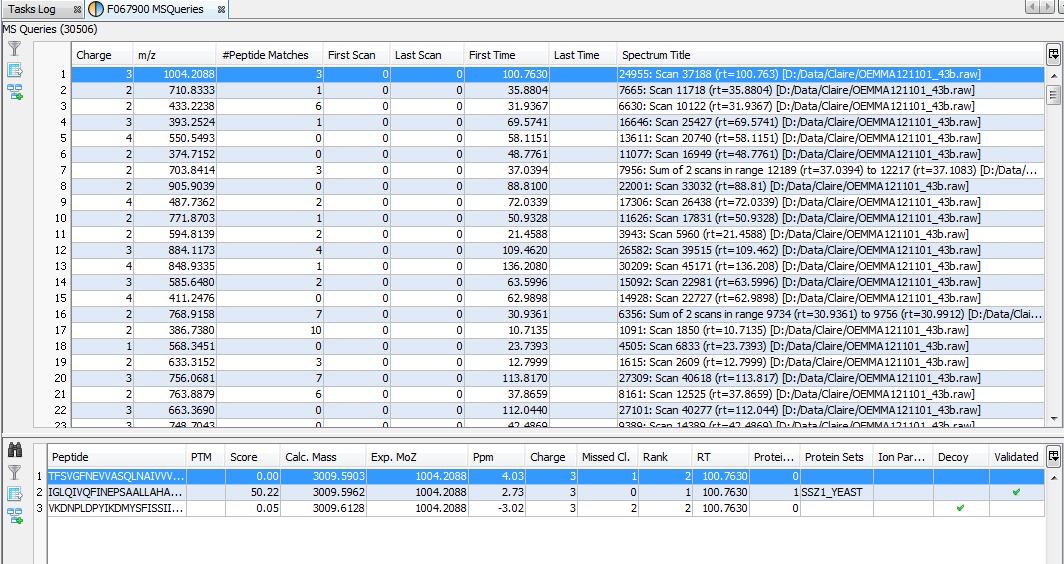Viewport: 1064px width, 564px height.
Task: Click add data box icon in peptide panel
Action: point(15,515)
